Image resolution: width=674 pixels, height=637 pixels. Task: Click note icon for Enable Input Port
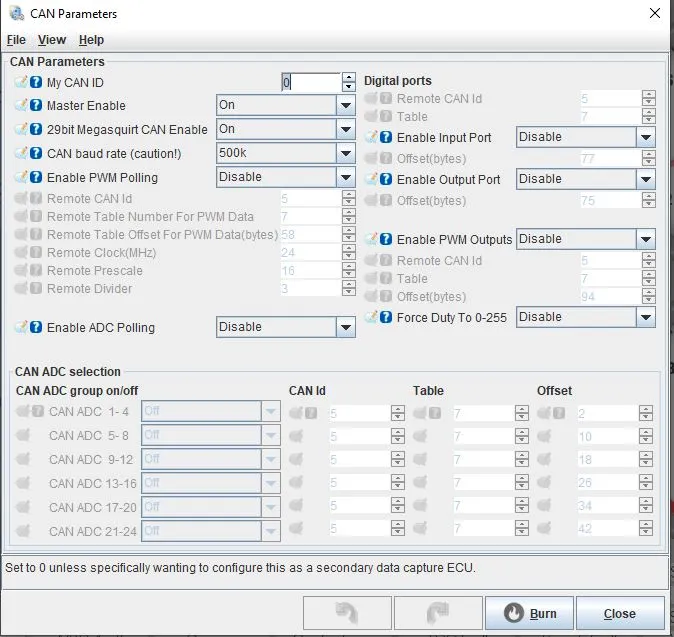371,137
